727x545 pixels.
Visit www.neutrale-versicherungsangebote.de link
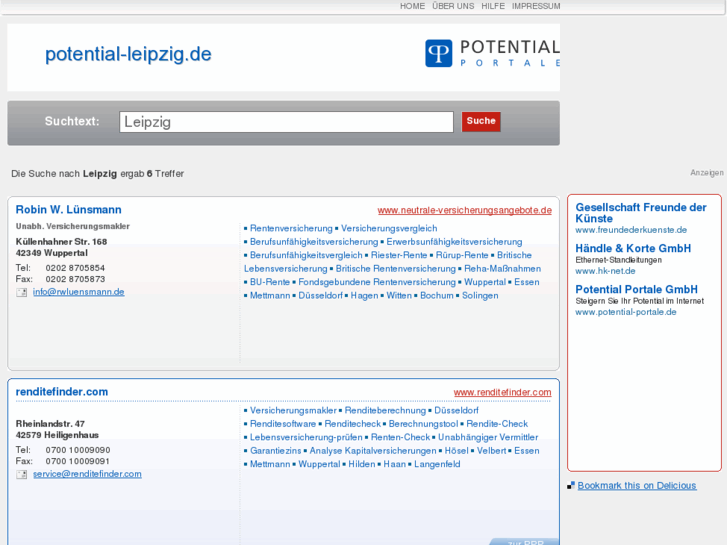point(464,211)
